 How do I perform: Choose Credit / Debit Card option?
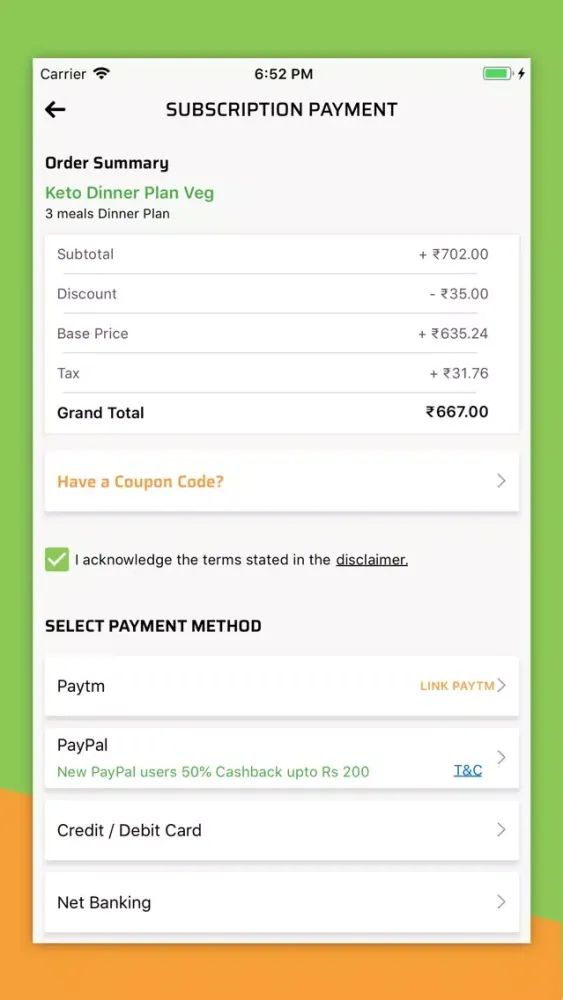coord(281,830)
